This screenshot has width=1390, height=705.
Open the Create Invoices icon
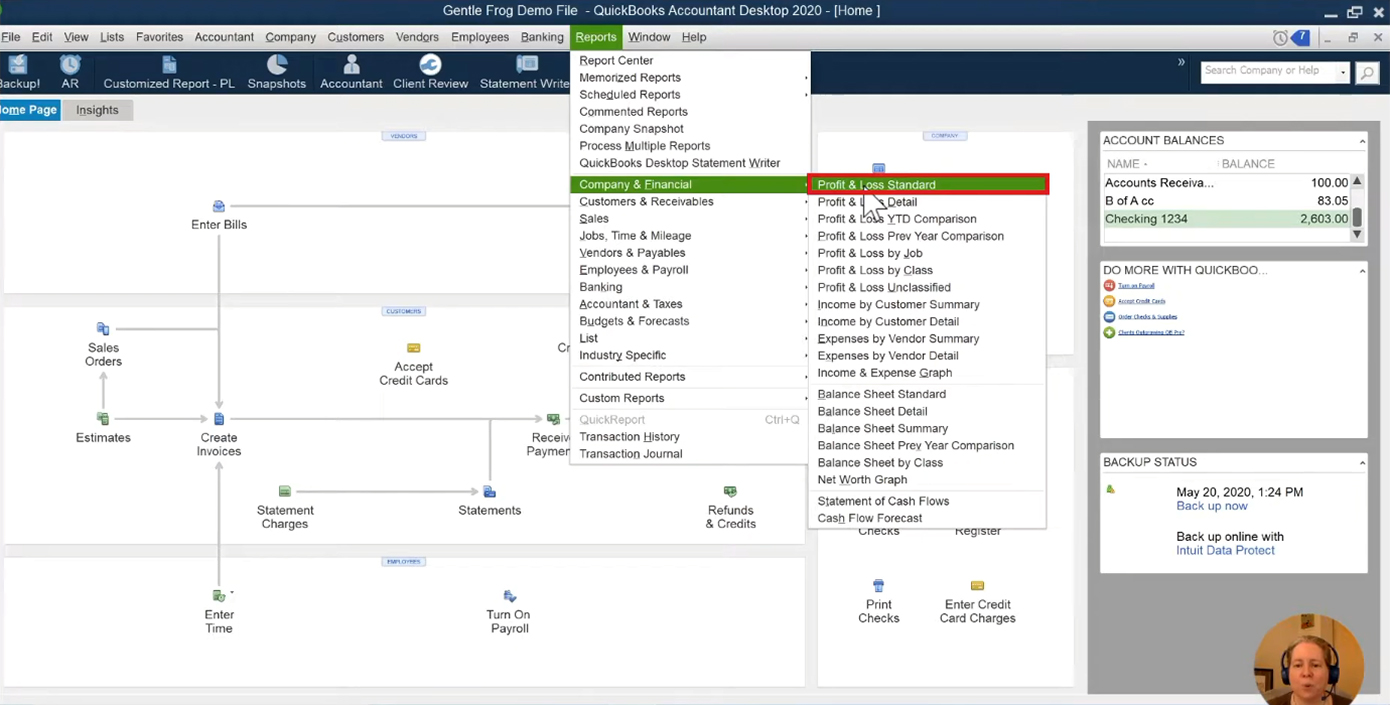coord(219,419)
